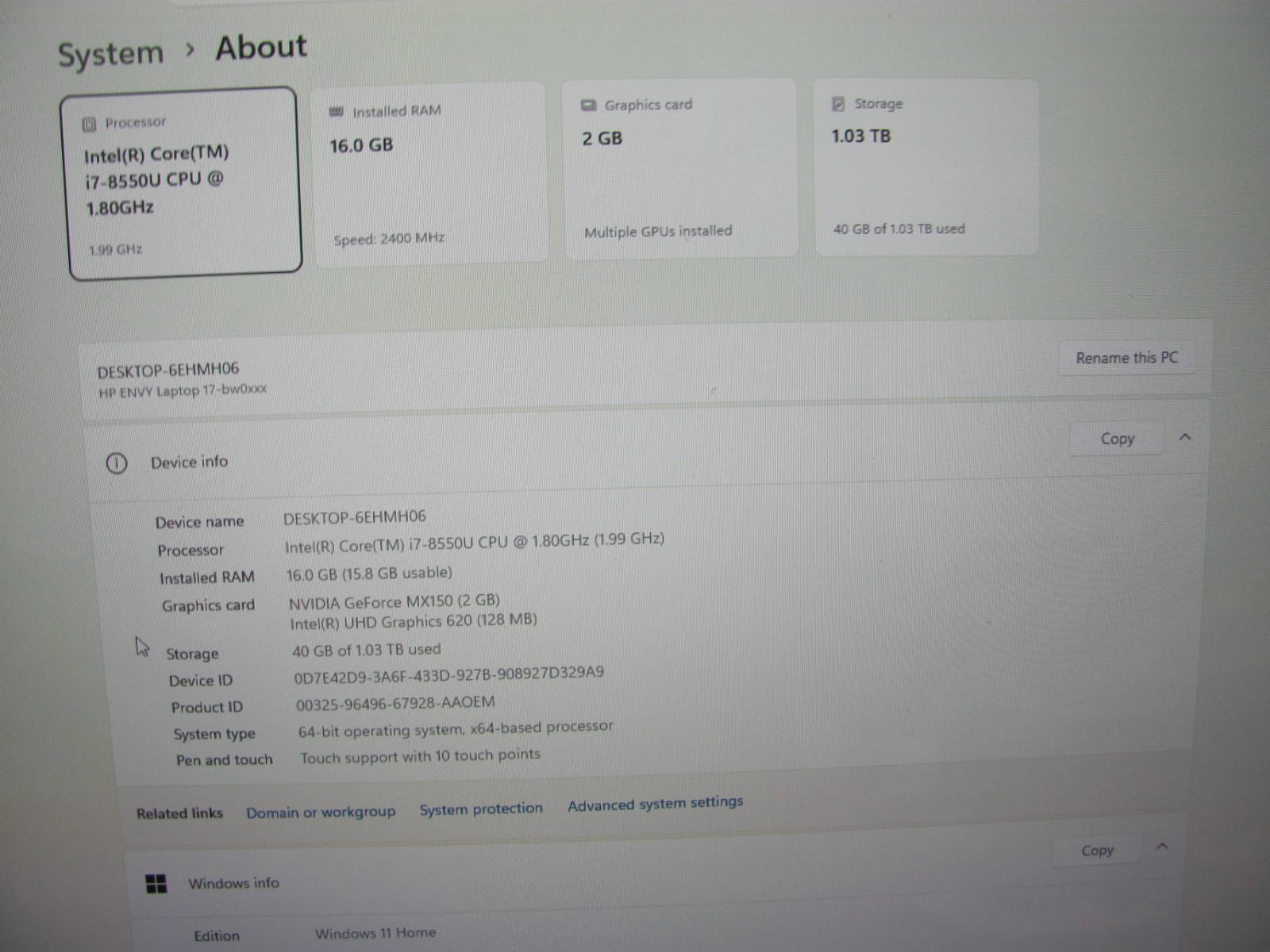Screen dimensions: 1270x952
Task: Select the Processor summary card
Action: click(183, 183)
